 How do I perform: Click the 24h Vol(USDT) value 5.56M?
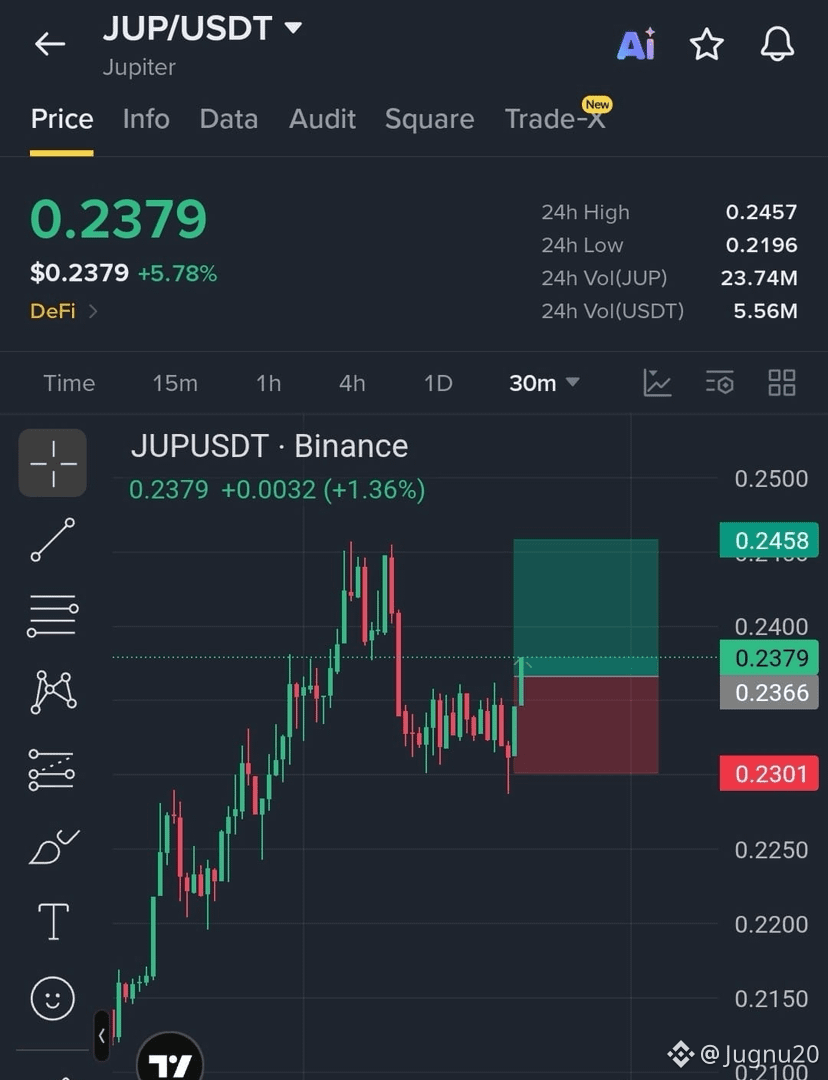point(765,311)
